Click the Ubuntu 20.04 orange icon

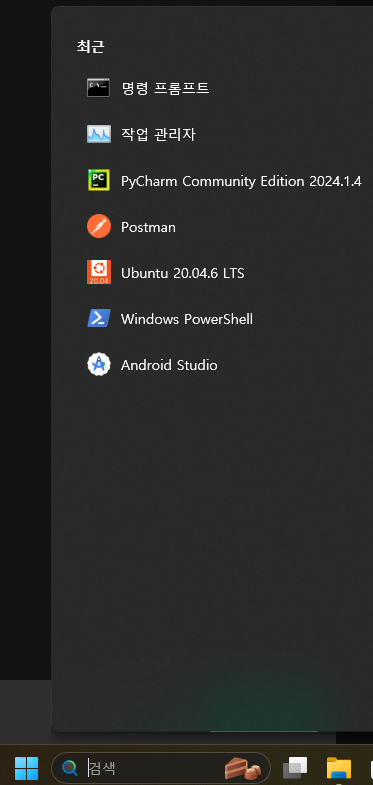tap(99, 272)
